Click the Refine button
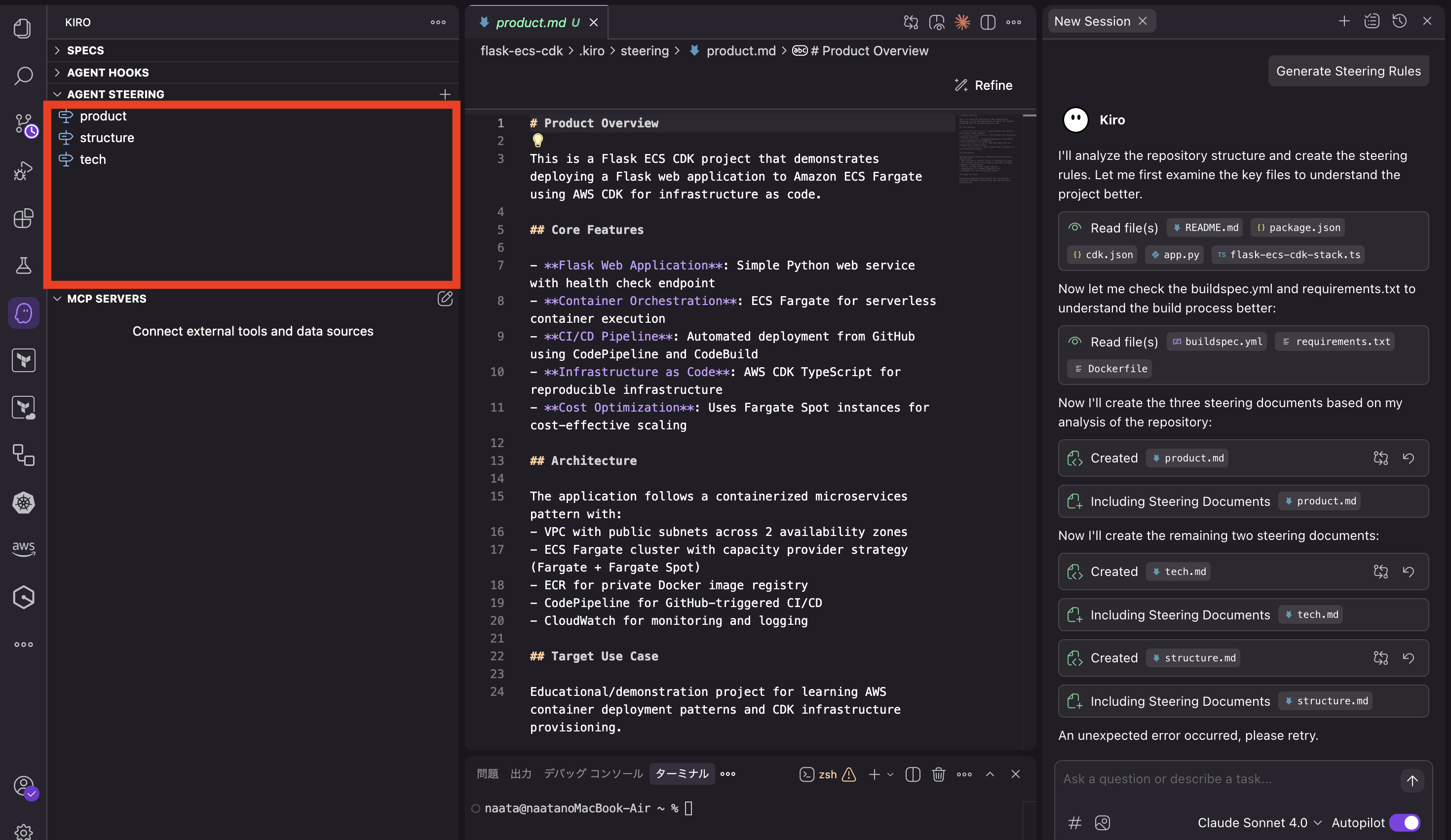The width and height of the screenshot is (1451, 840). (984, 85)
